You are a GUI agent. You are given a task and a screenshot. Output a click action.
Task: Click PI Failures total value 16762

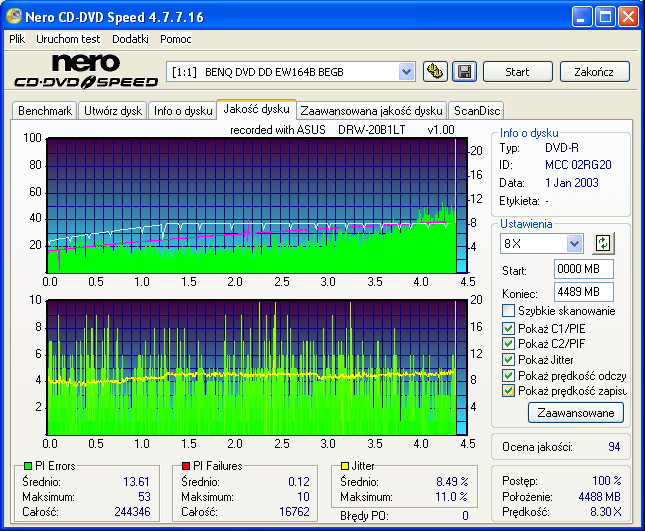pyautogui.click(x=294, y=512)
